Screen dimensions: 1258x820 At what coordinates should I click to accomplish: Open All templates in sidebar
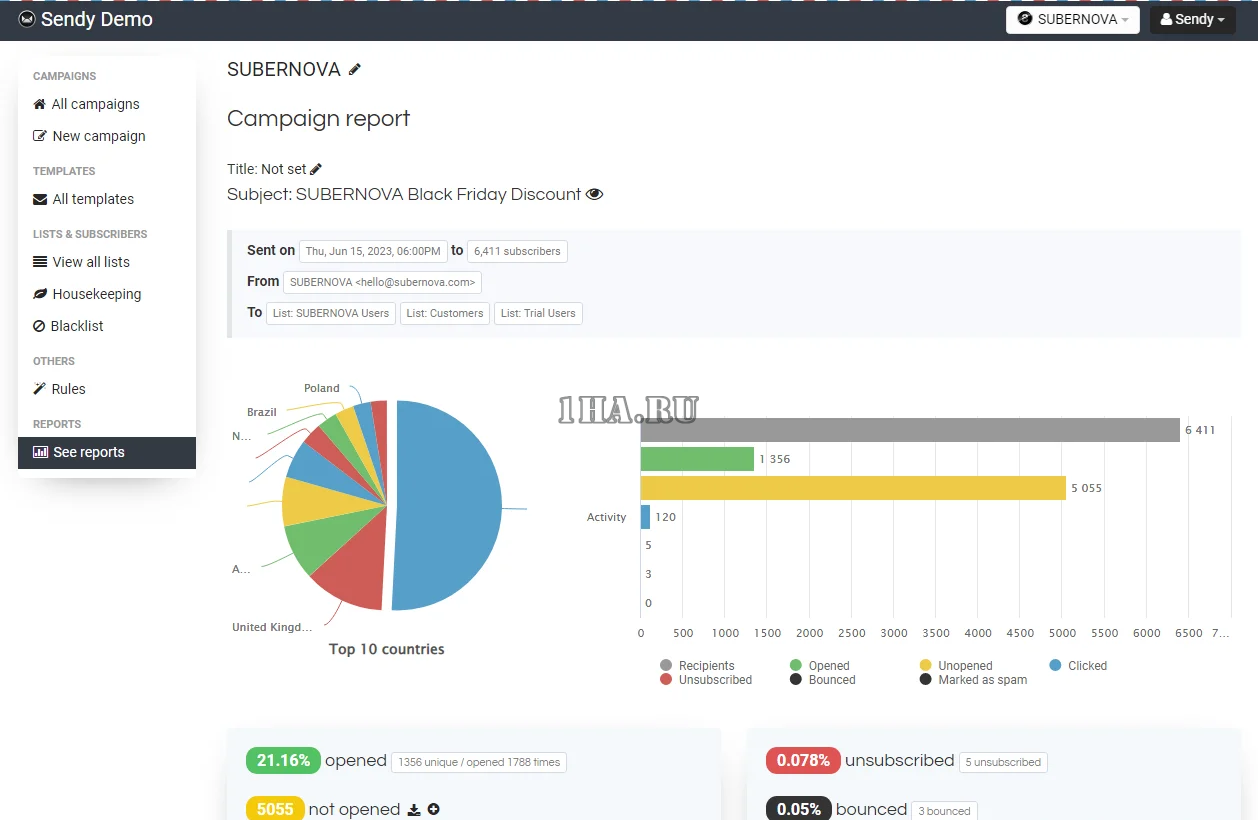tap(92, 199)
